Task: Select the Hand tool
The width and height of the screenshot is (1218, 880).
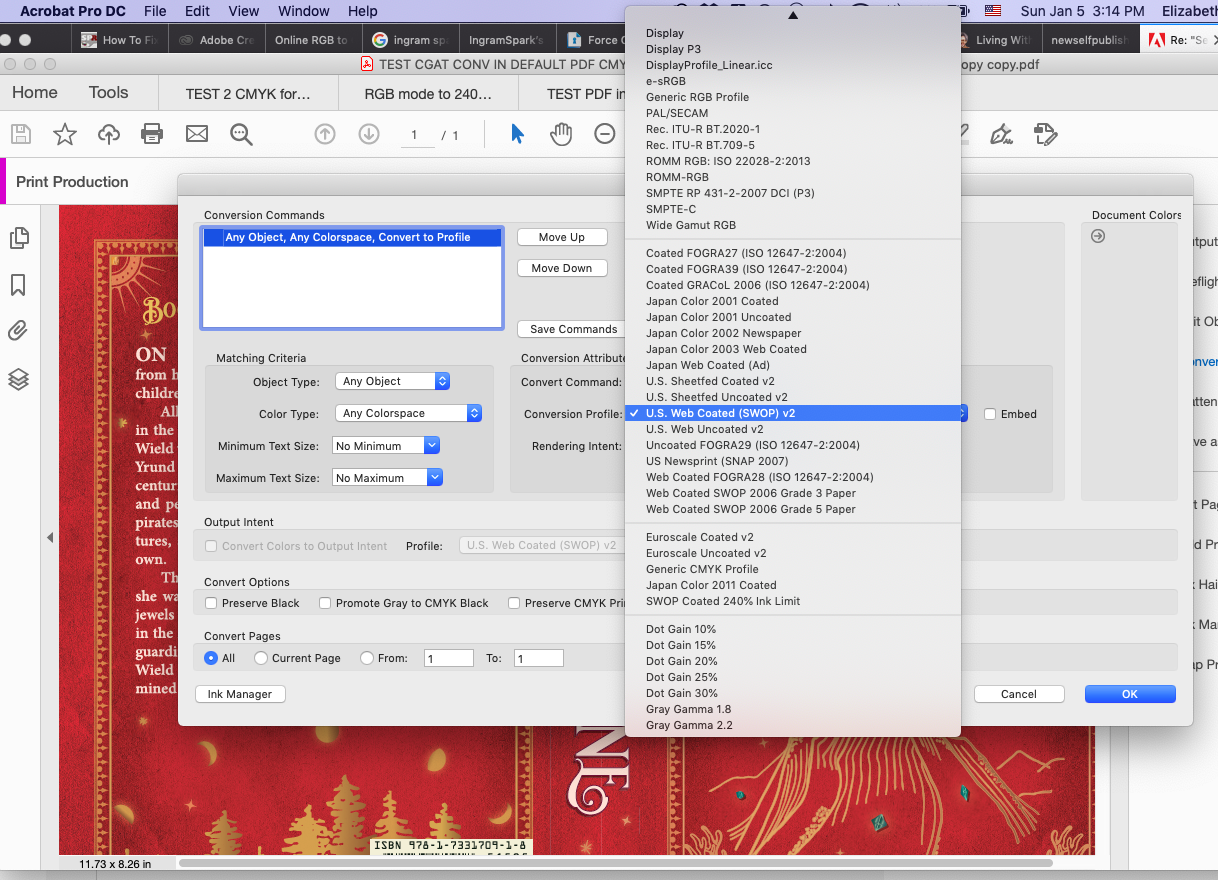Action: pos(561,133)
